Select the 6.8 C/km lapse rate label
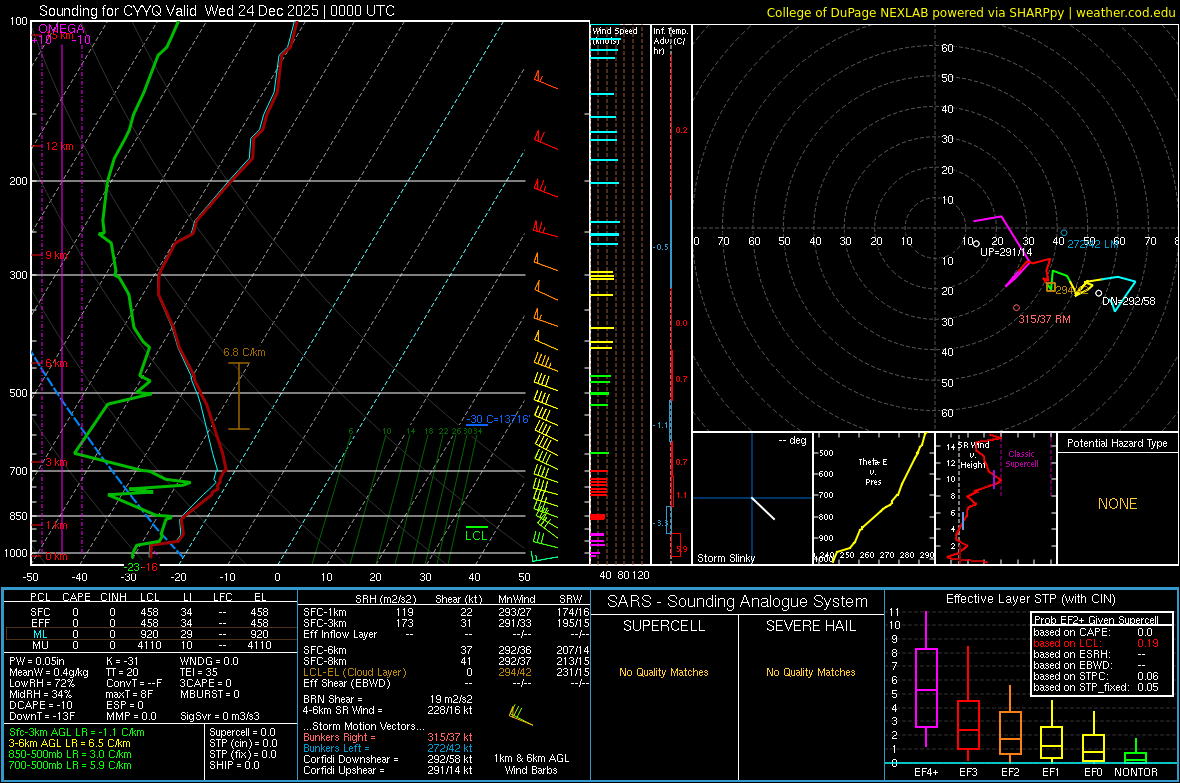This screenshot has width=1180, height=783. coord(244,352)
